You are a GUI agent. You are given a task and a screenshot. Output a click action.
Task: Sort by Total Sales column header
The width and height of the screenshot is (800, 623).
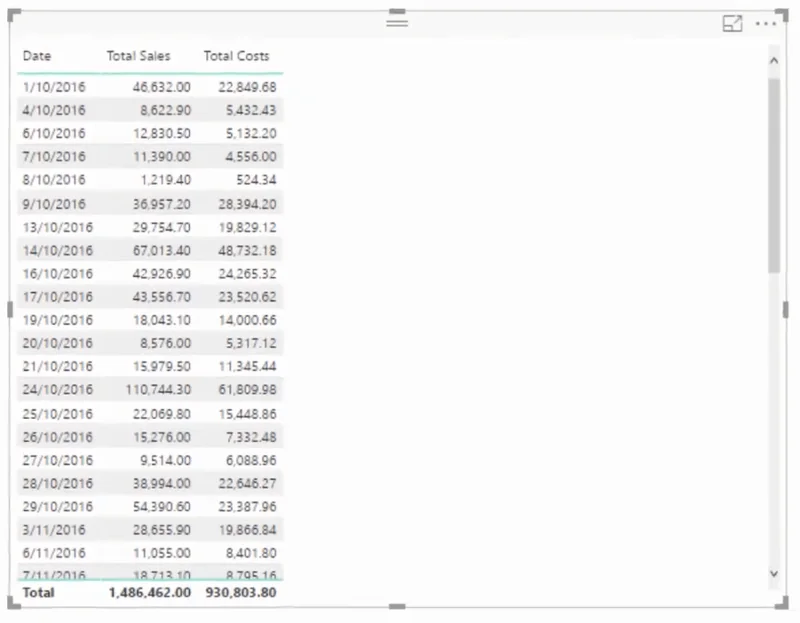point(138,56)
